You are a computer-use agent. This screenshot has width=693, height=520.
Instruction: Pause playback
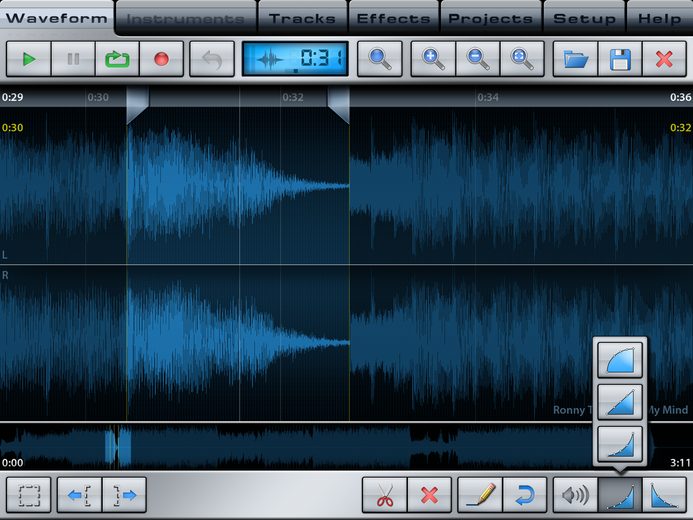point(73,59)
